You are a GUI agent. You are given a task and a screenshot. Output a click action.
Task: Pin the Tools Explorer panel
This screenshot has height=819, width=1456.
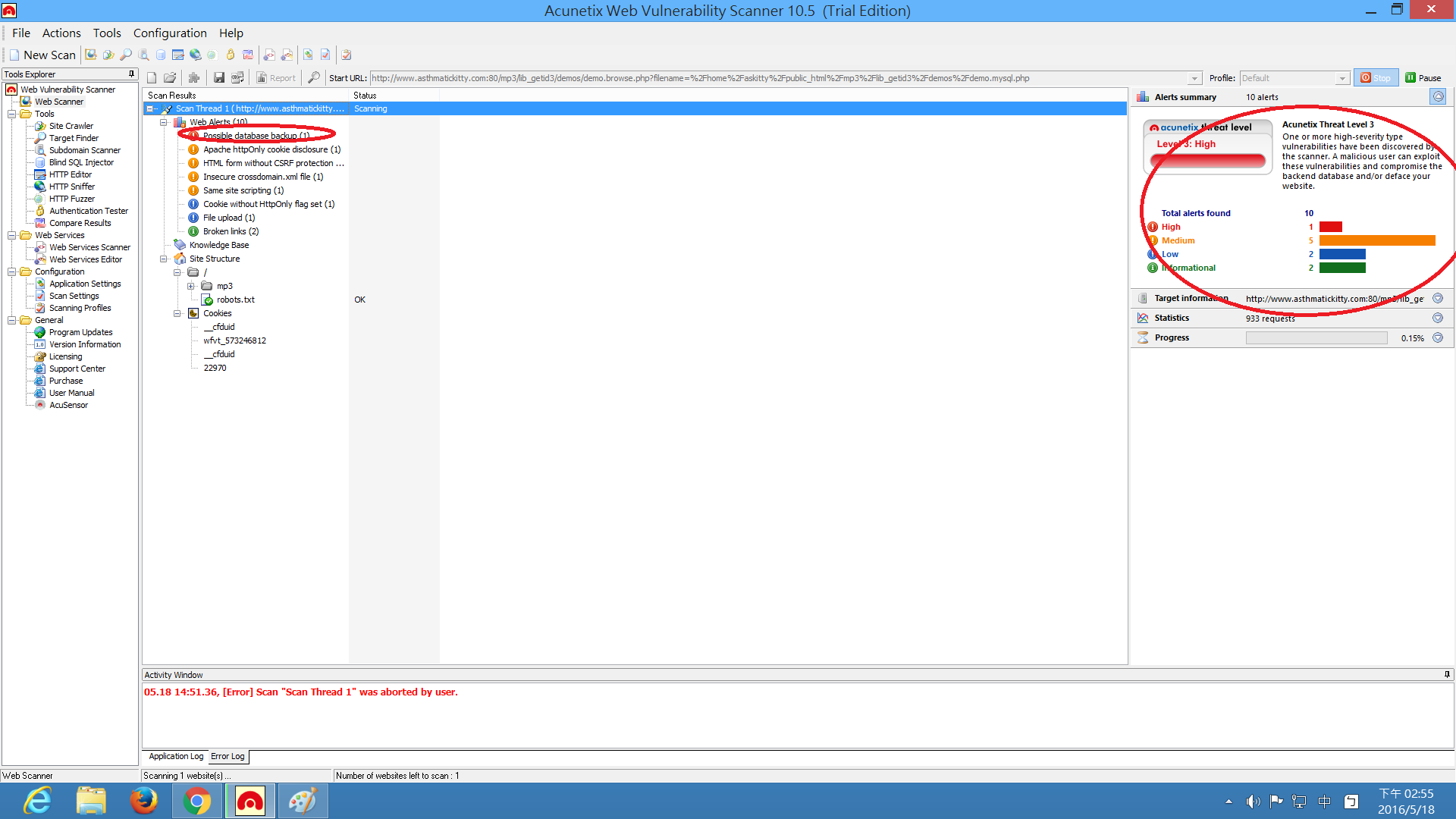click(131, 74)
